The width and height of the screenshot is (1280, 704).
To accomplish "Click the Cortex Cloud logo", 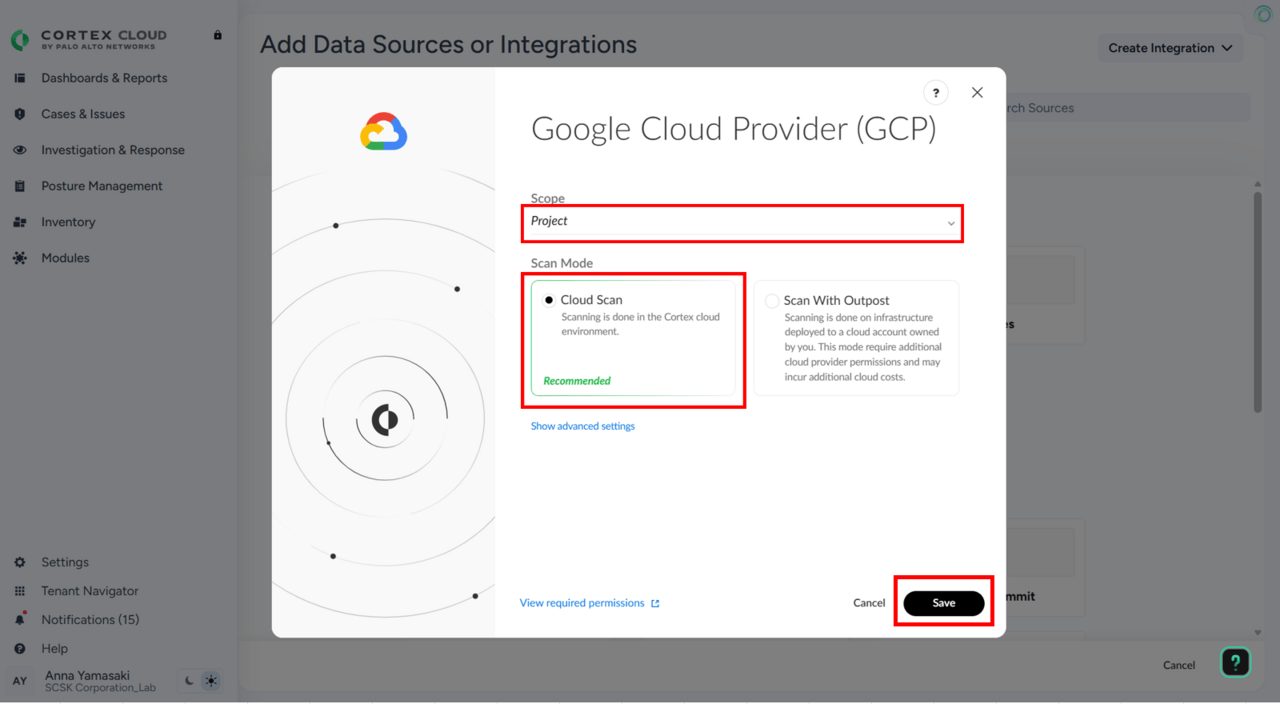I will (x=89, y=39).
